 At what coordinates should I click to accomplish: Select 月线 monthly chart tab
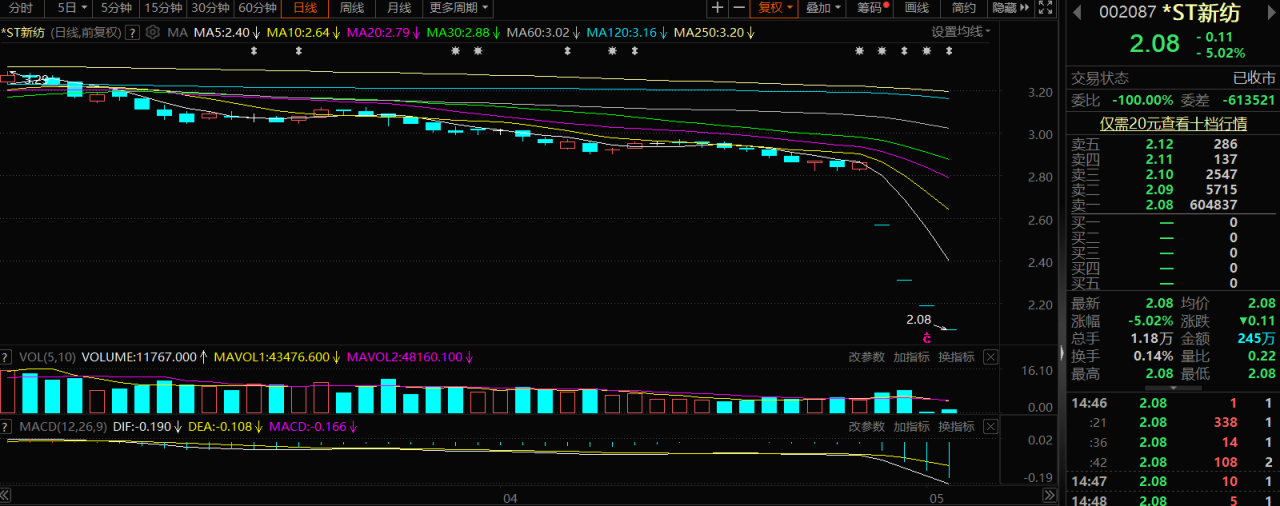(399, 8)
